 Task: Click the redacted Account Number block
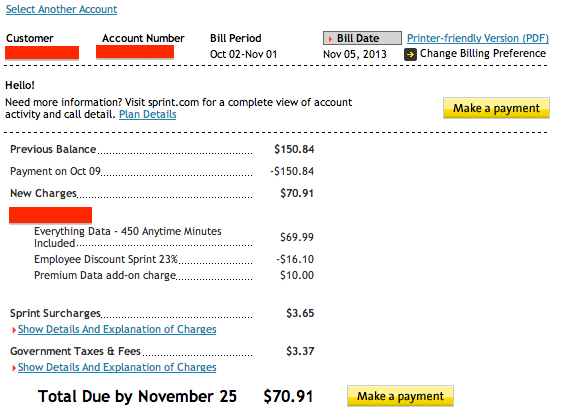pos(135,52)
